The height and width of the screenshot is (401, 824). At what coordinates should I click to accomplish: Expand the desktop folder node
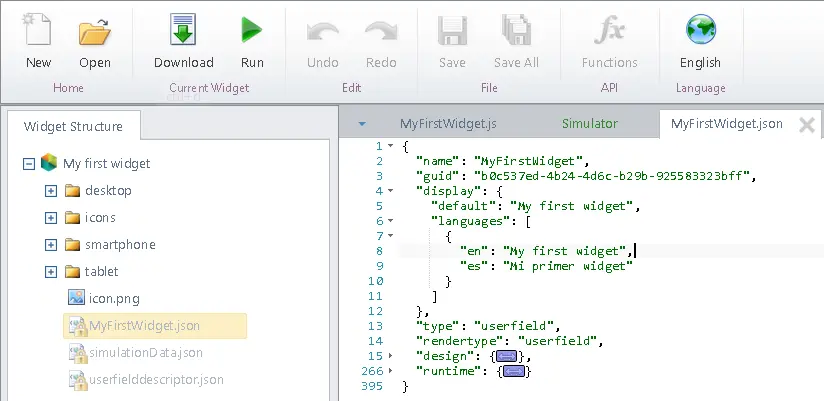50,191
